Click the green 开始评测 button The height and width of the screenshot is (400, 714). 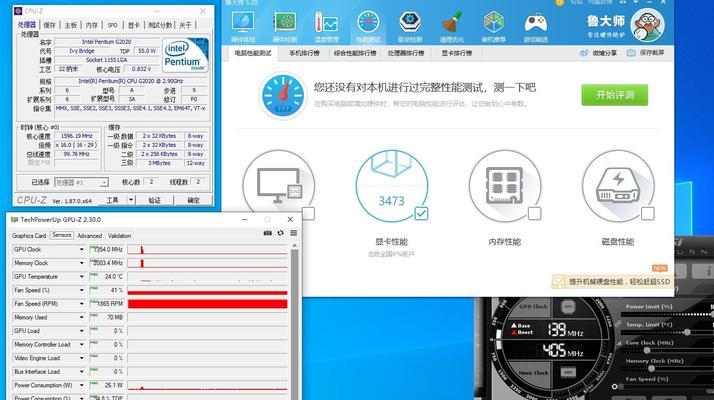click(615, 95)
